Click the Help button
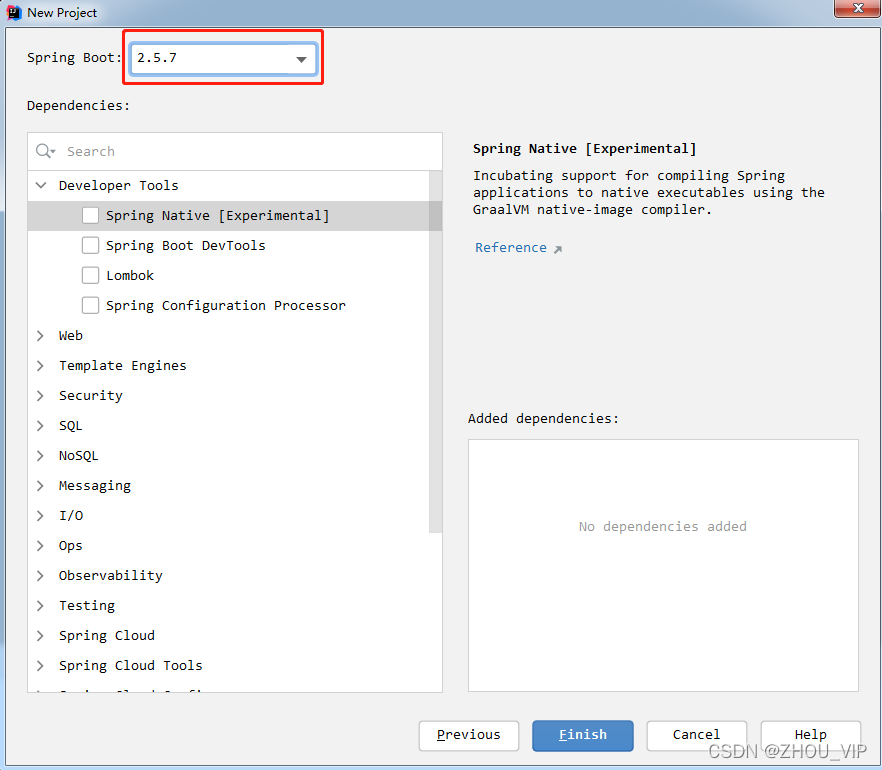This screenshot has height=770, width=882. tap(811, 735)
